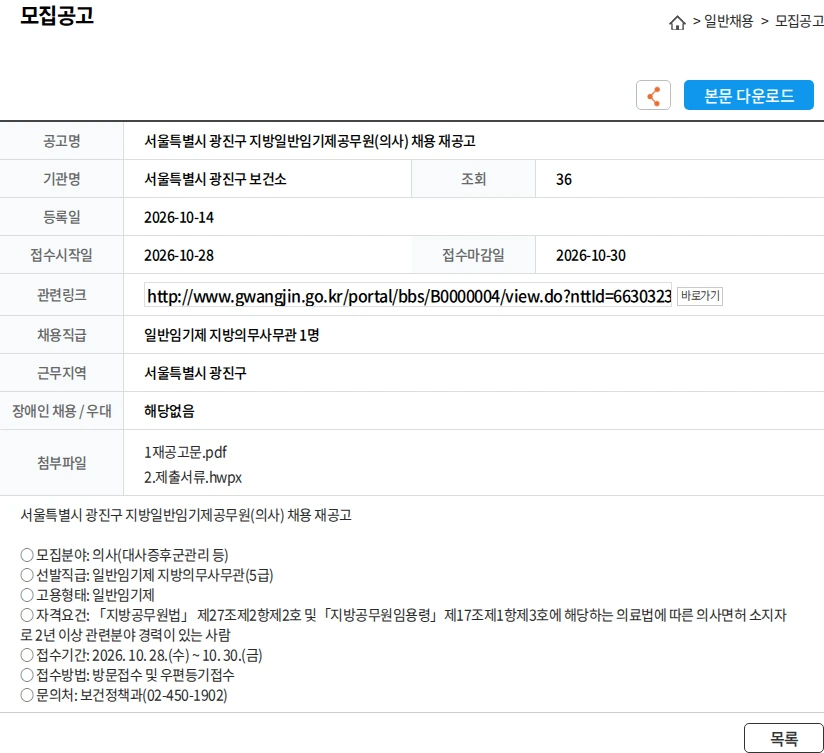Click the 공고명 label cell

pyautogui.click(x=61, y=141)
